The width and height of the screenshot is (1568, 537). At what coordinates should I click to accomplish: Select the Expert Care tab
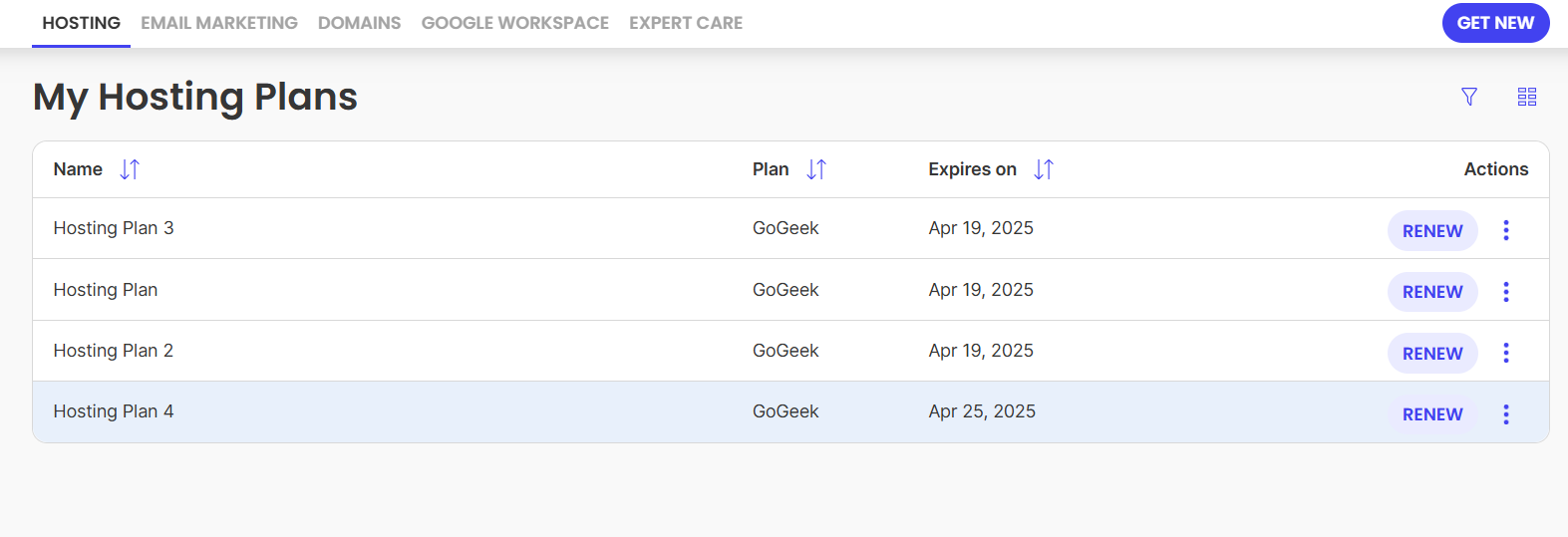pyautogui.click(x=686, y=23)
